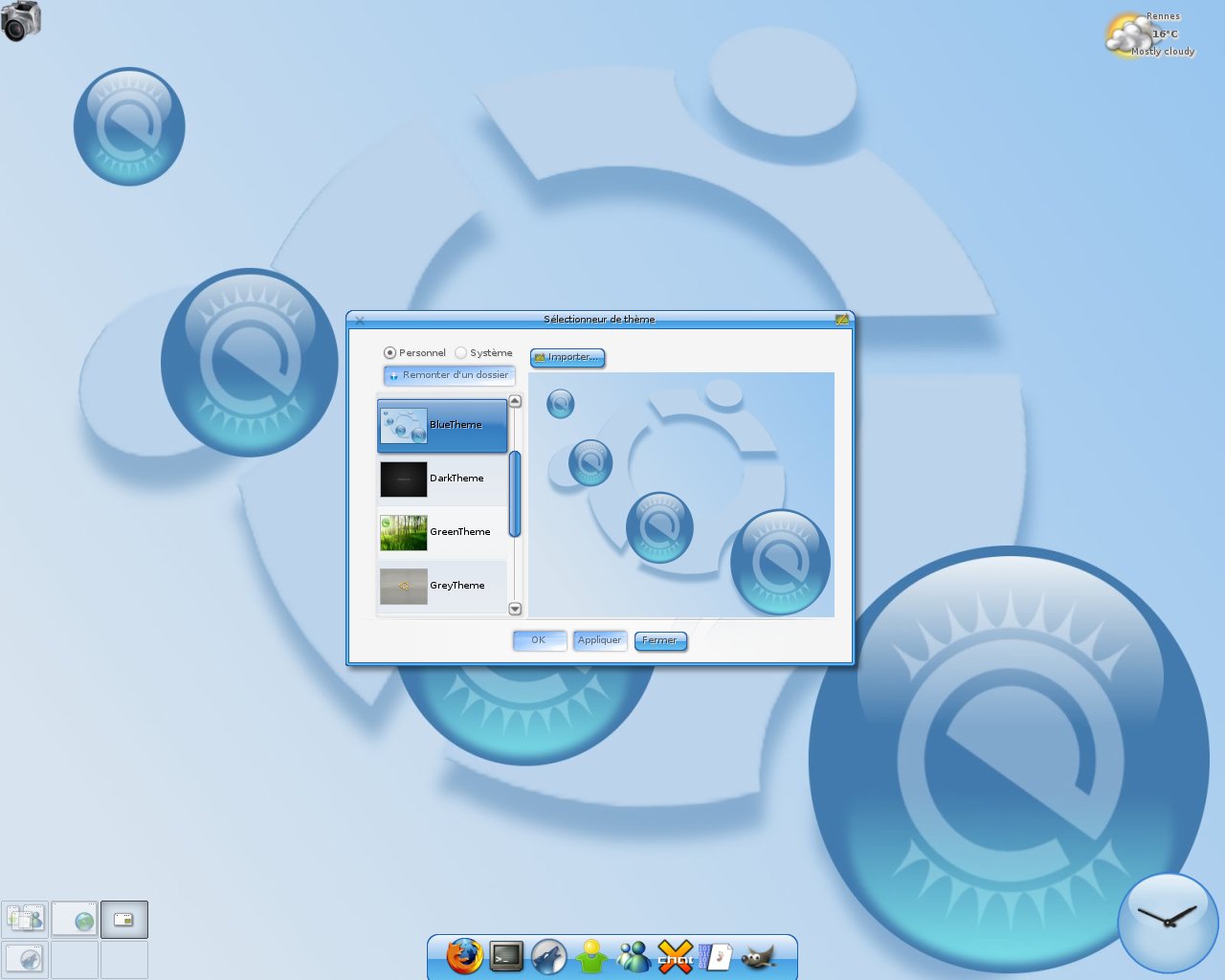1225x980 pixels.
Task: Click the theme list scroll-down arrow
Action: (x=515, y=609)
